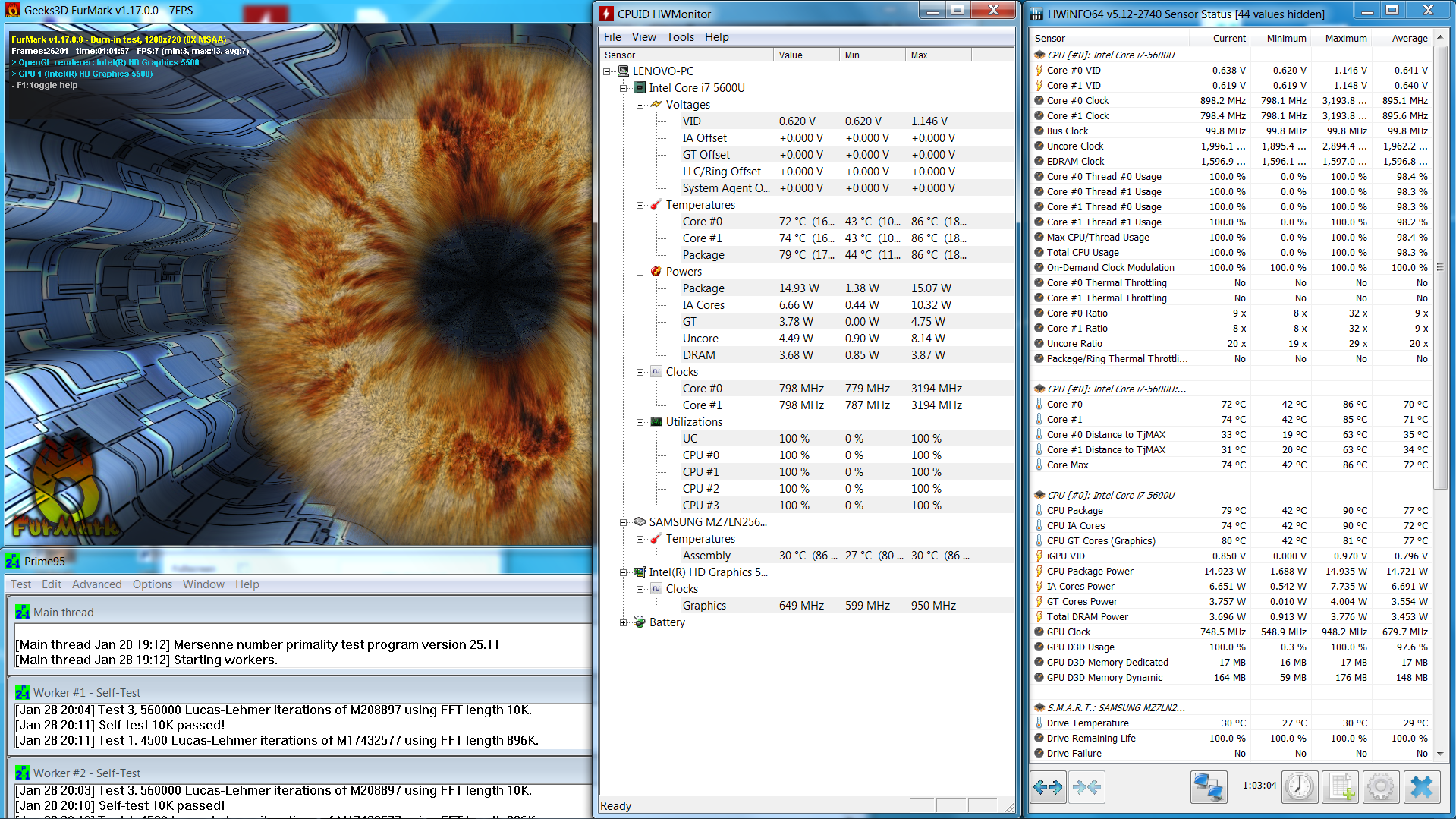This screenshot has height=819, width=1456.
Task: Click the Max column header in HWMonitor
Action: 938,55
